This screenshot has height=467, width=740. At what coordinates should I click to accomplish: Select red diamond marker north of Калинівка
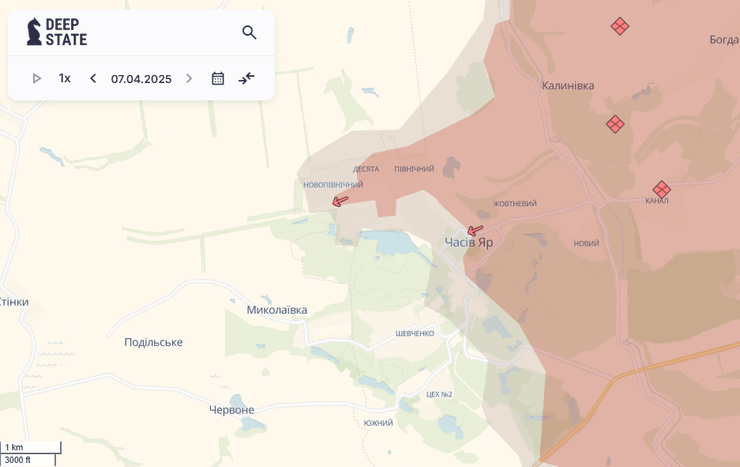point(620,26)
